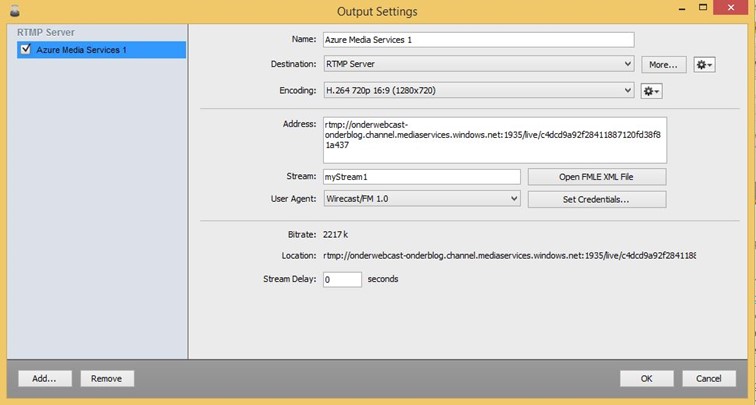Select Azure Media Services 1 list entry
Image resolution: width=756 pixels, height=405 pixels.
101,50
